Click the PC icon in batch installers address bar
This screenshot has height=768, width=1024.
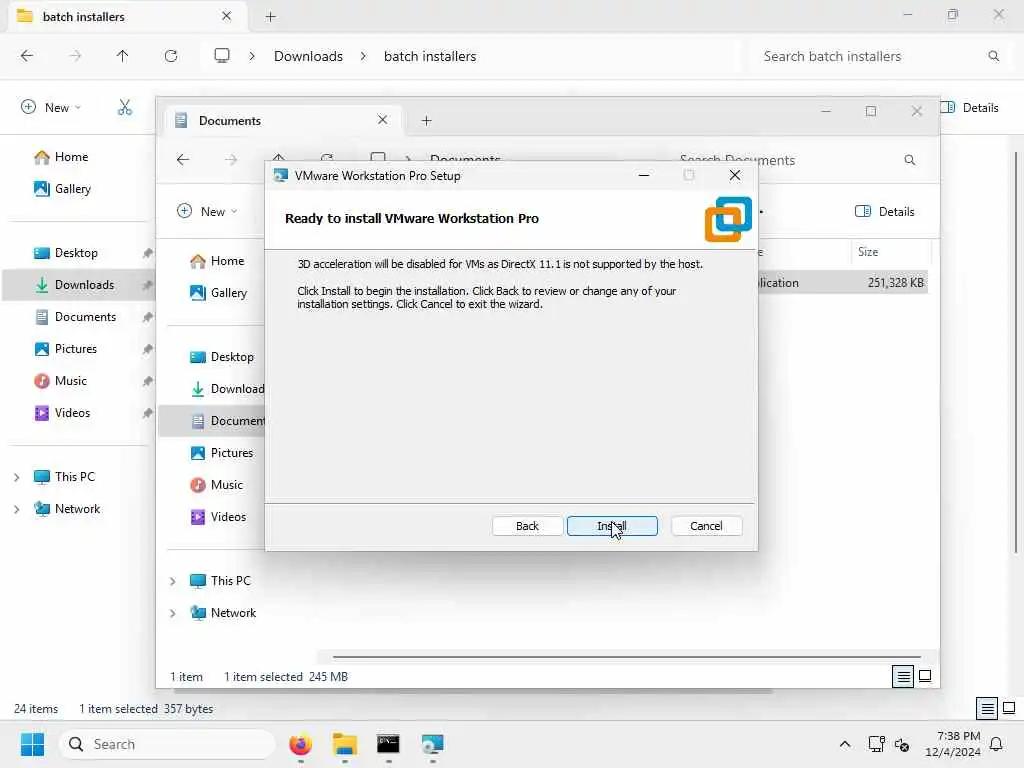(222, 56)
